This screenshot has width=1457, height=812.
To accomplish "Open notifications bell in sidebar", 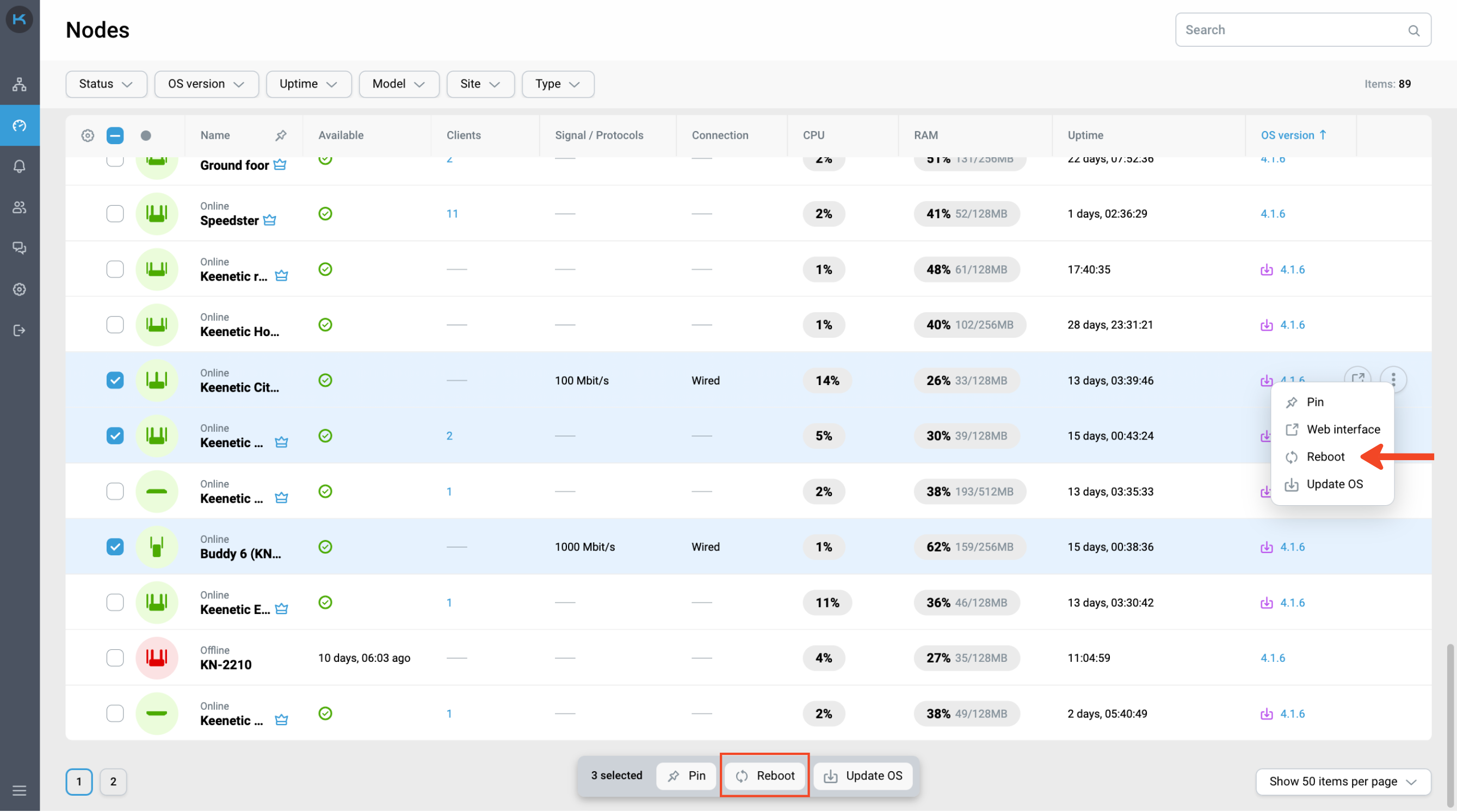I will (x=19, y=166).
